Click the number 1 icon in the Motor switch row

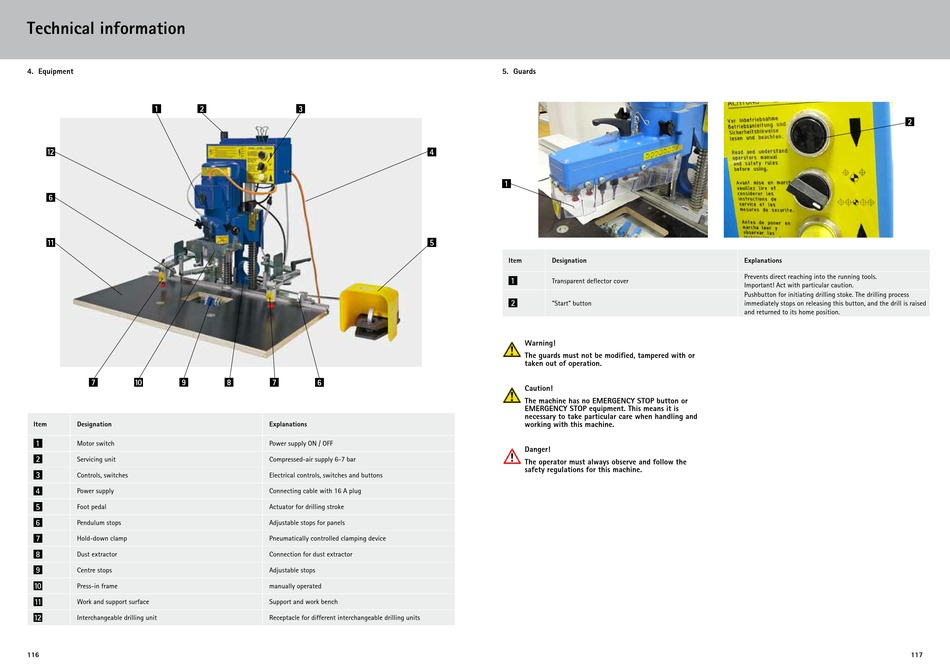coord(38,443)
